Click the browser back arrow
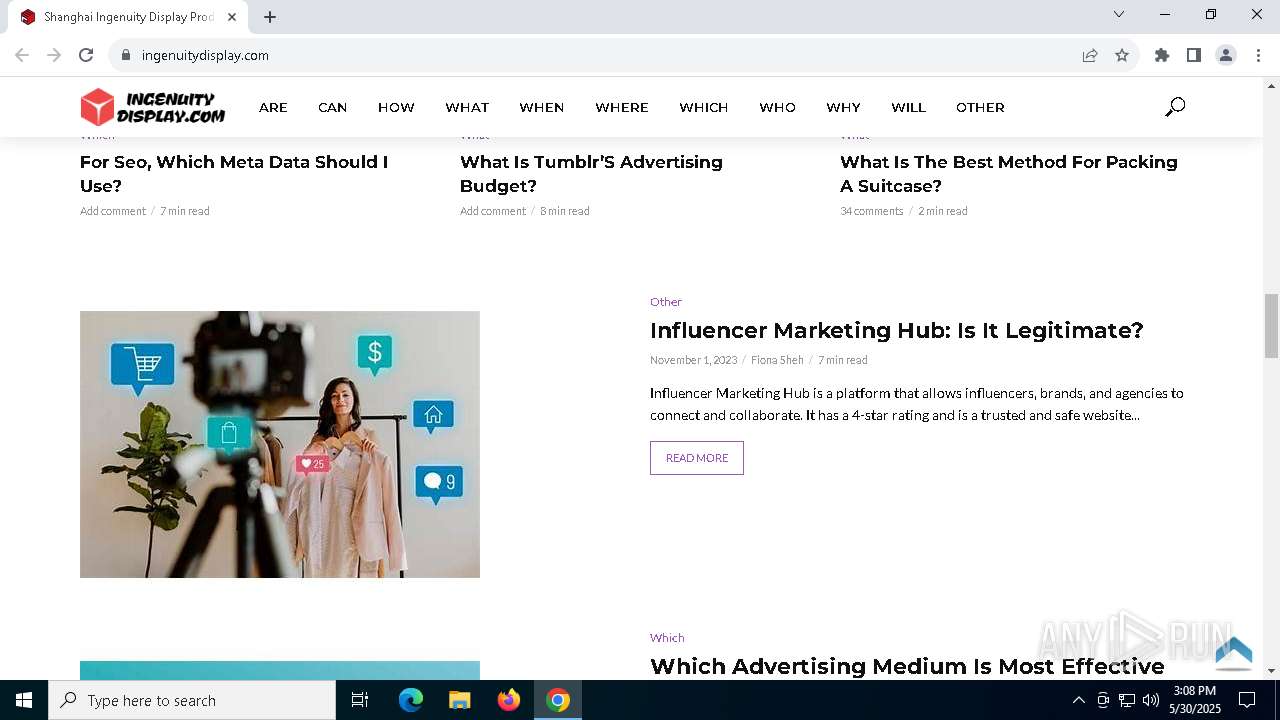Viewport: 1280px width, 720px height. point(22,55)
